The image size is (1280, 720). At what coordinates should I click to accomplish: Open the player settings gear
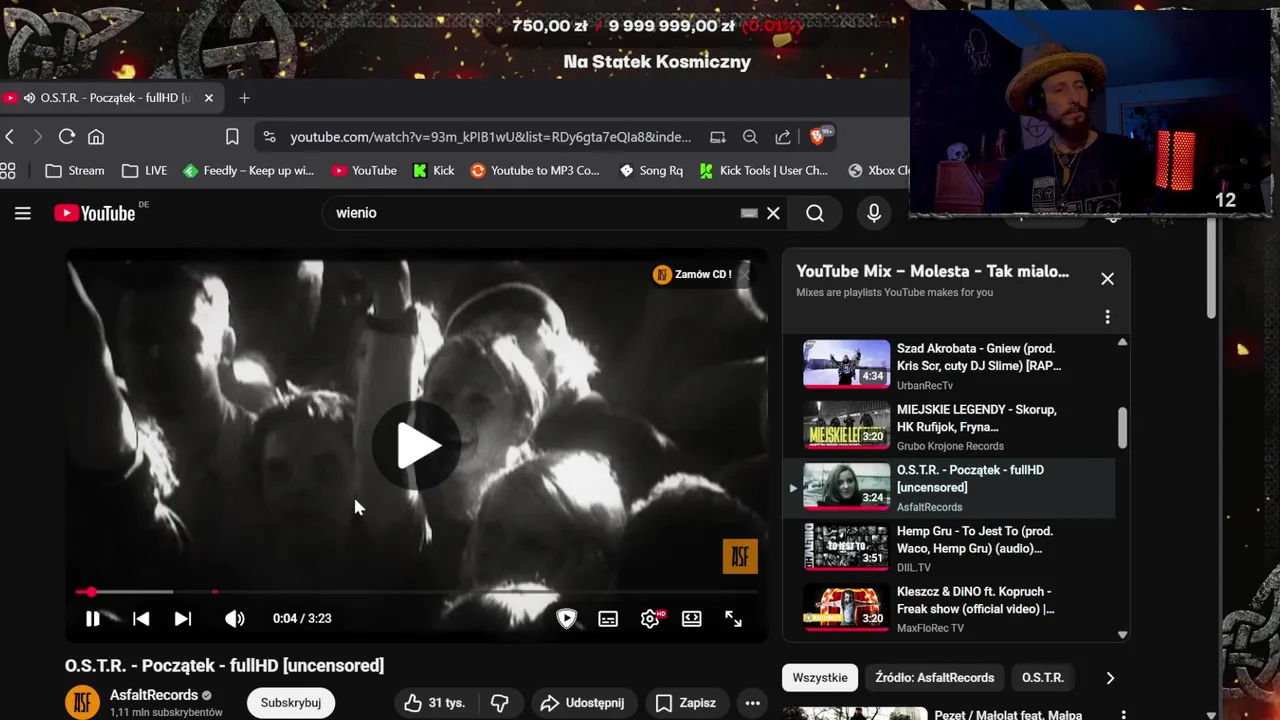650,619
